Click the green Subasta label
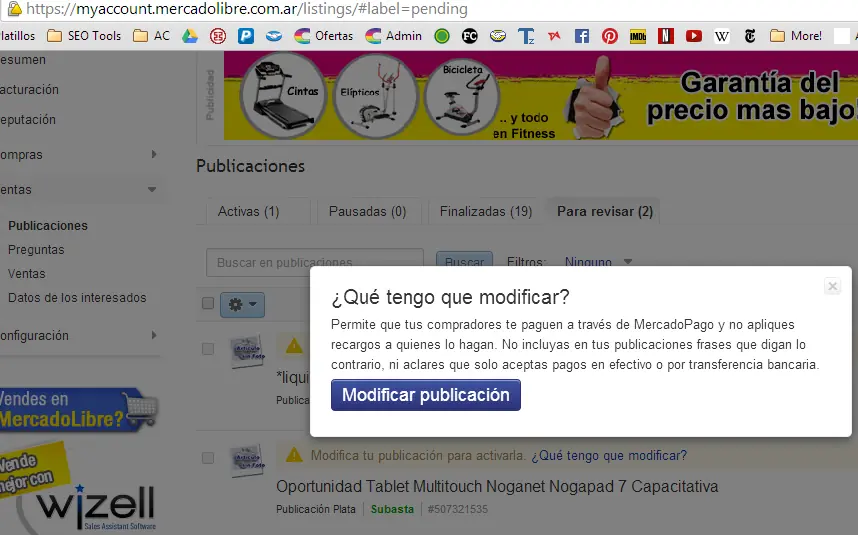Image resolution: width=858 pixels, height=535 pixels. click(x=392, y=509)
